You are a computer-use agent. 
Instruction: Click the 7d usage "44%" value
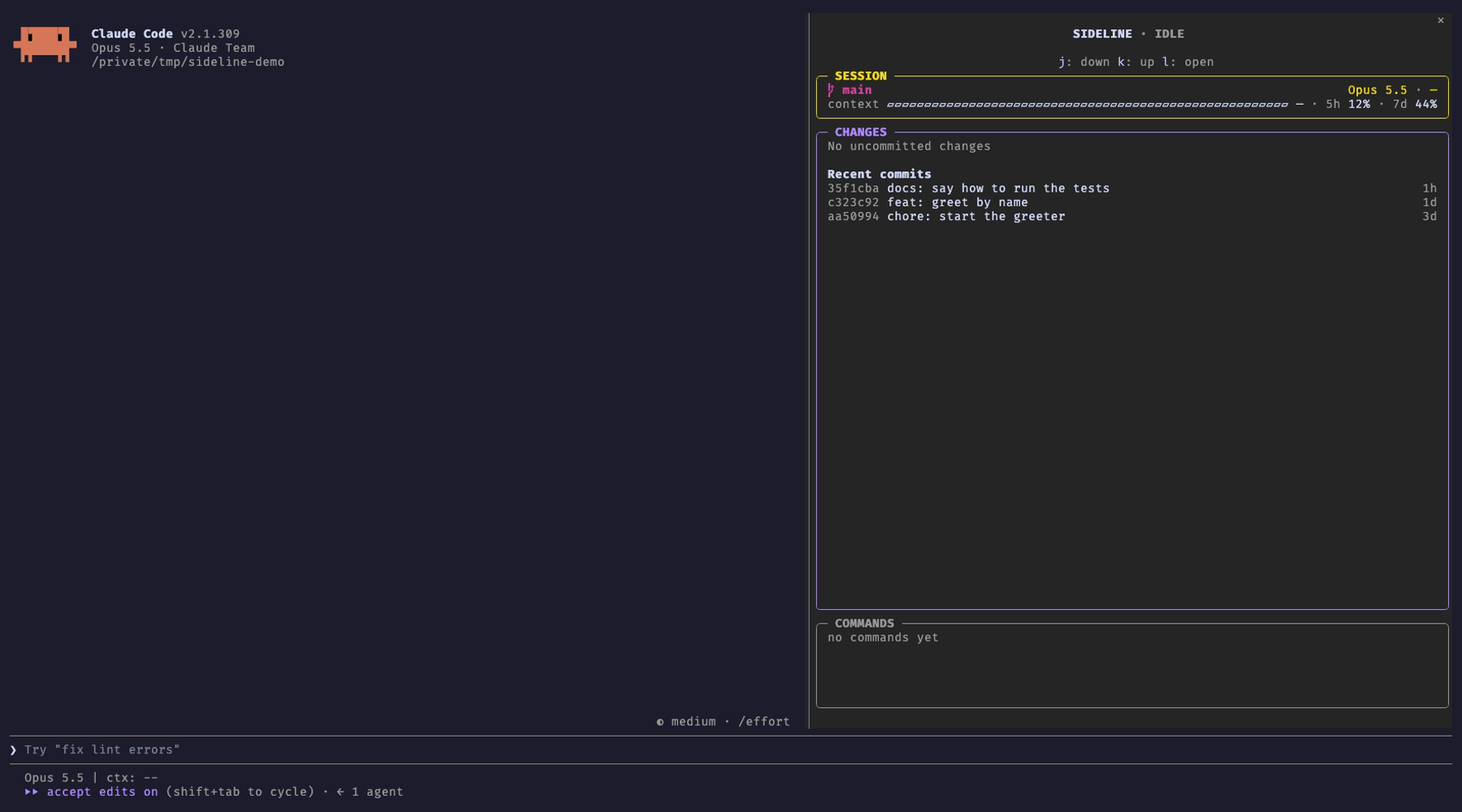tap(1426, 105)
